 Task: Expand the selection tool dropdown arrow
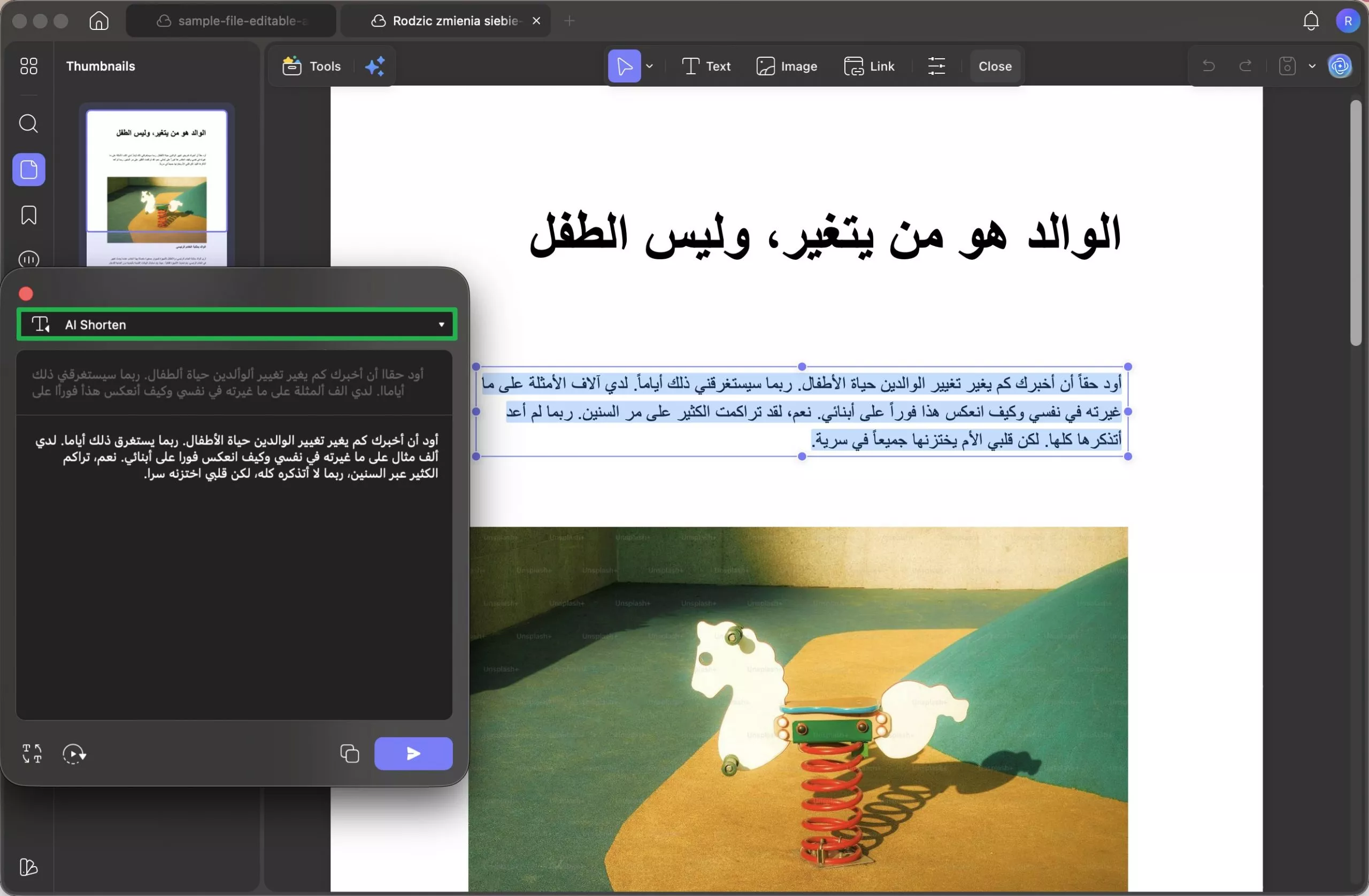coord(650,66)
